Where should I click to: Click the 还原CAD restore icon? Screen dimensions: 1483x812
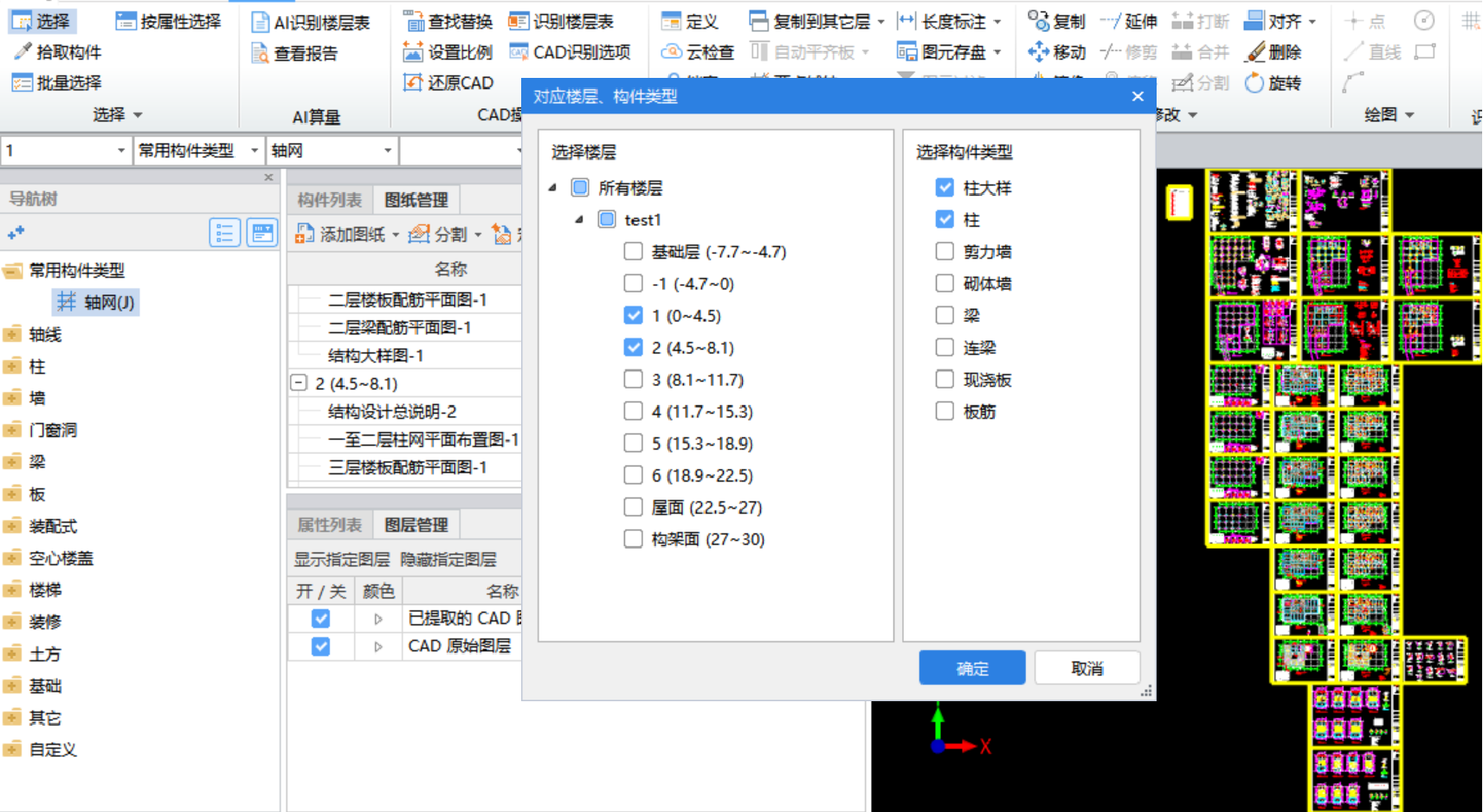(x=414, y=83)
